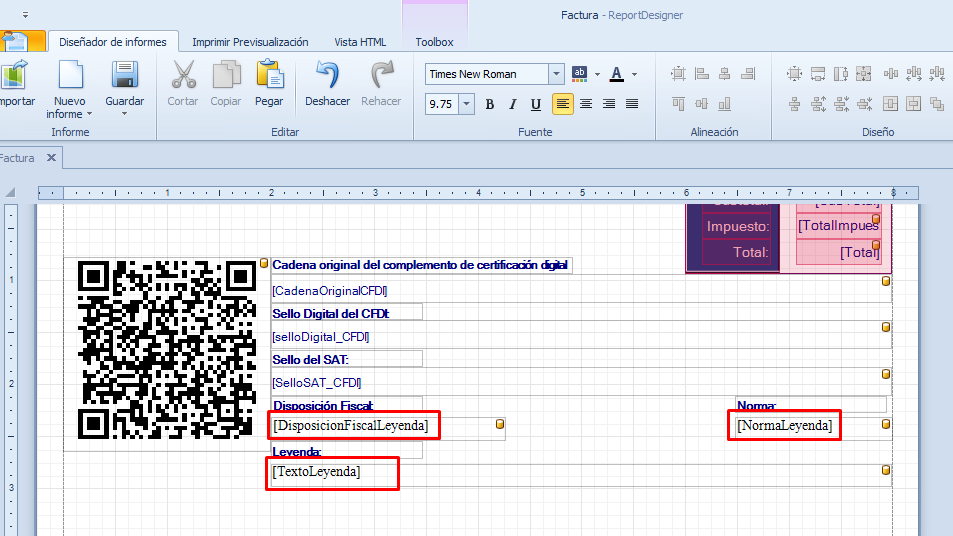Open the Times New Roman font dropdown
Image resolution: width=953 pixels, height=536 pixels.
coord(556,74)
